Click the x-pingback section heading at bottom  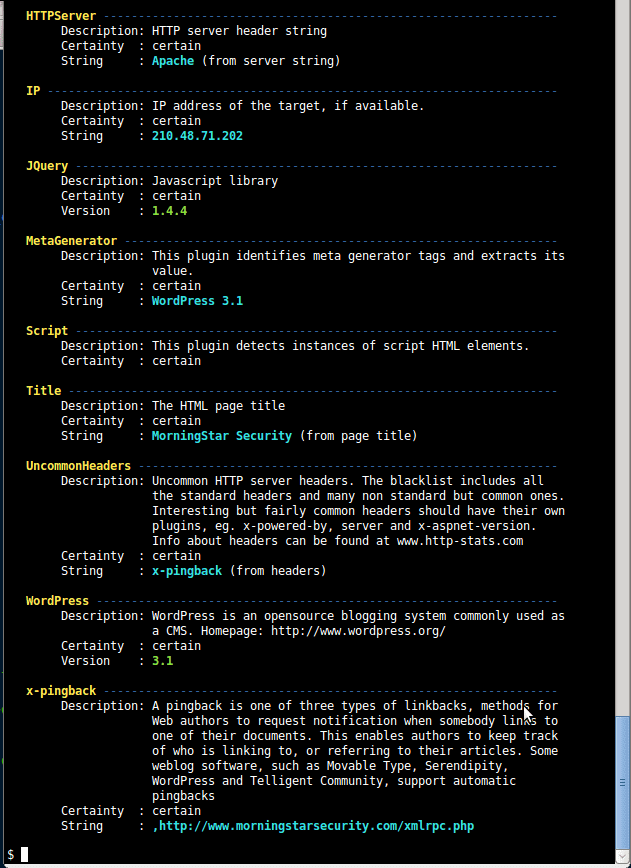(x=61, y=691)
